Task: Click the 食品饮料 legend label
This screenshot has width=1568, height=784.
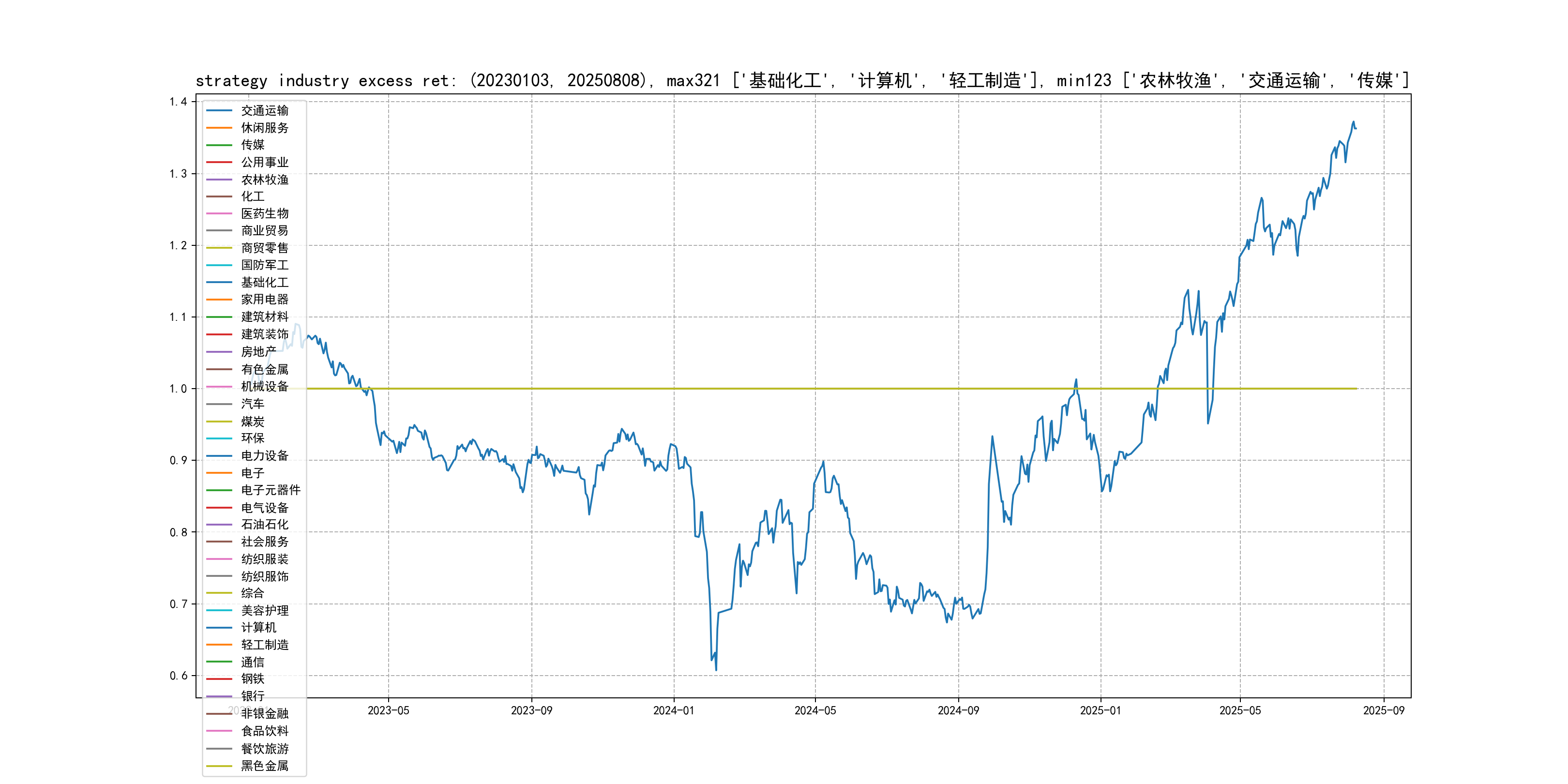Action: tap(264, 731)
